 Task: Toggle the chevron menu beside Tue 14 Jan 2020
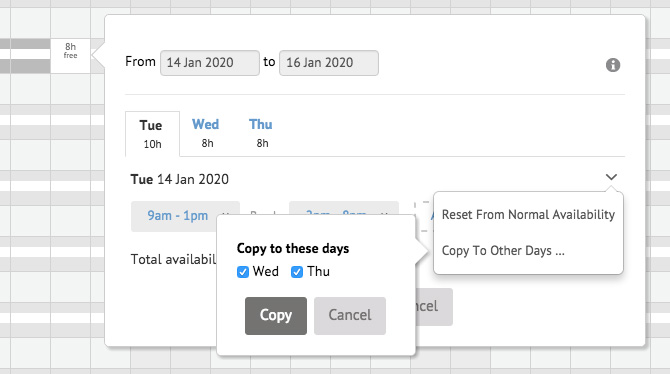point(611,177)
